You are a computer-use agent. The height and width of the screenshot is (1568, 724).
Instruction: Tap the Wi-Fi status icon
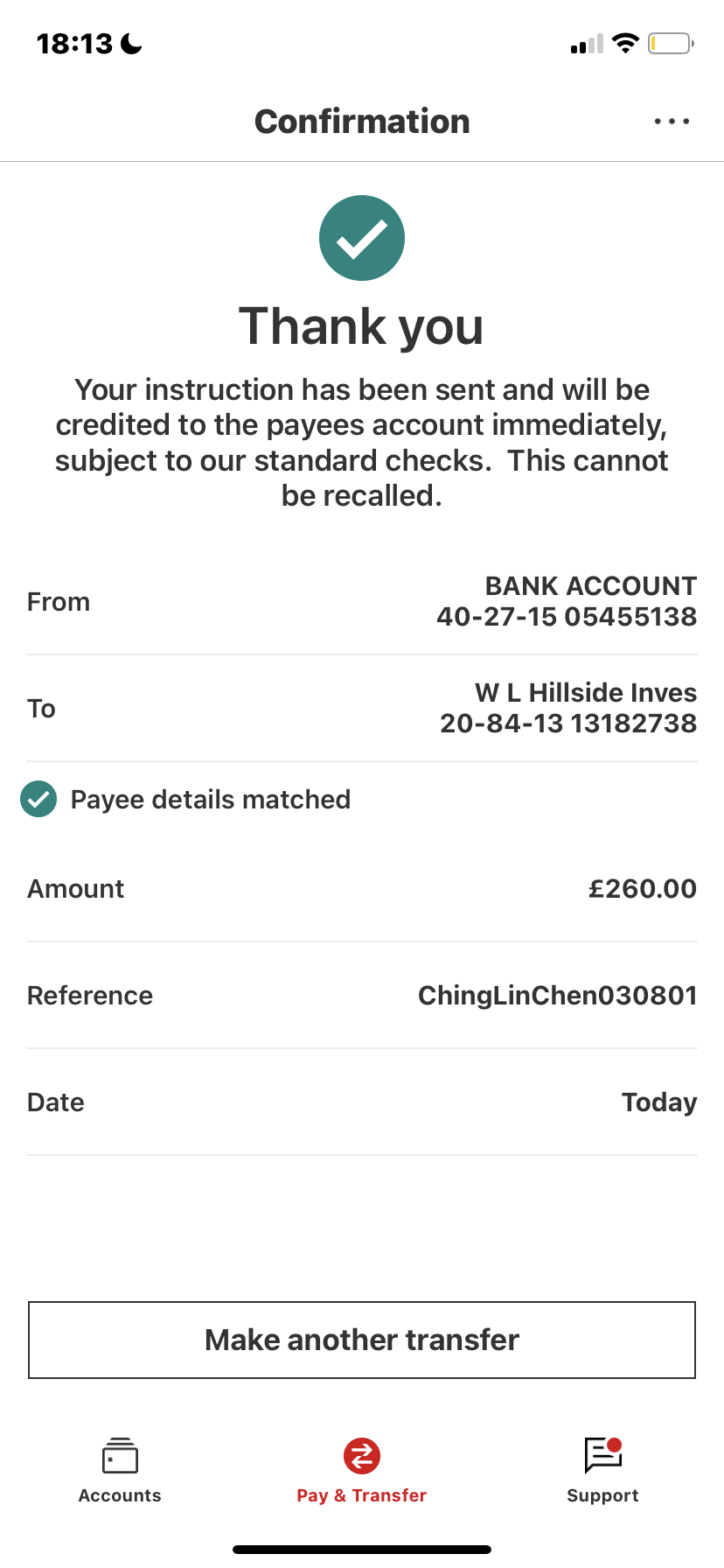[x=625, y=43]
